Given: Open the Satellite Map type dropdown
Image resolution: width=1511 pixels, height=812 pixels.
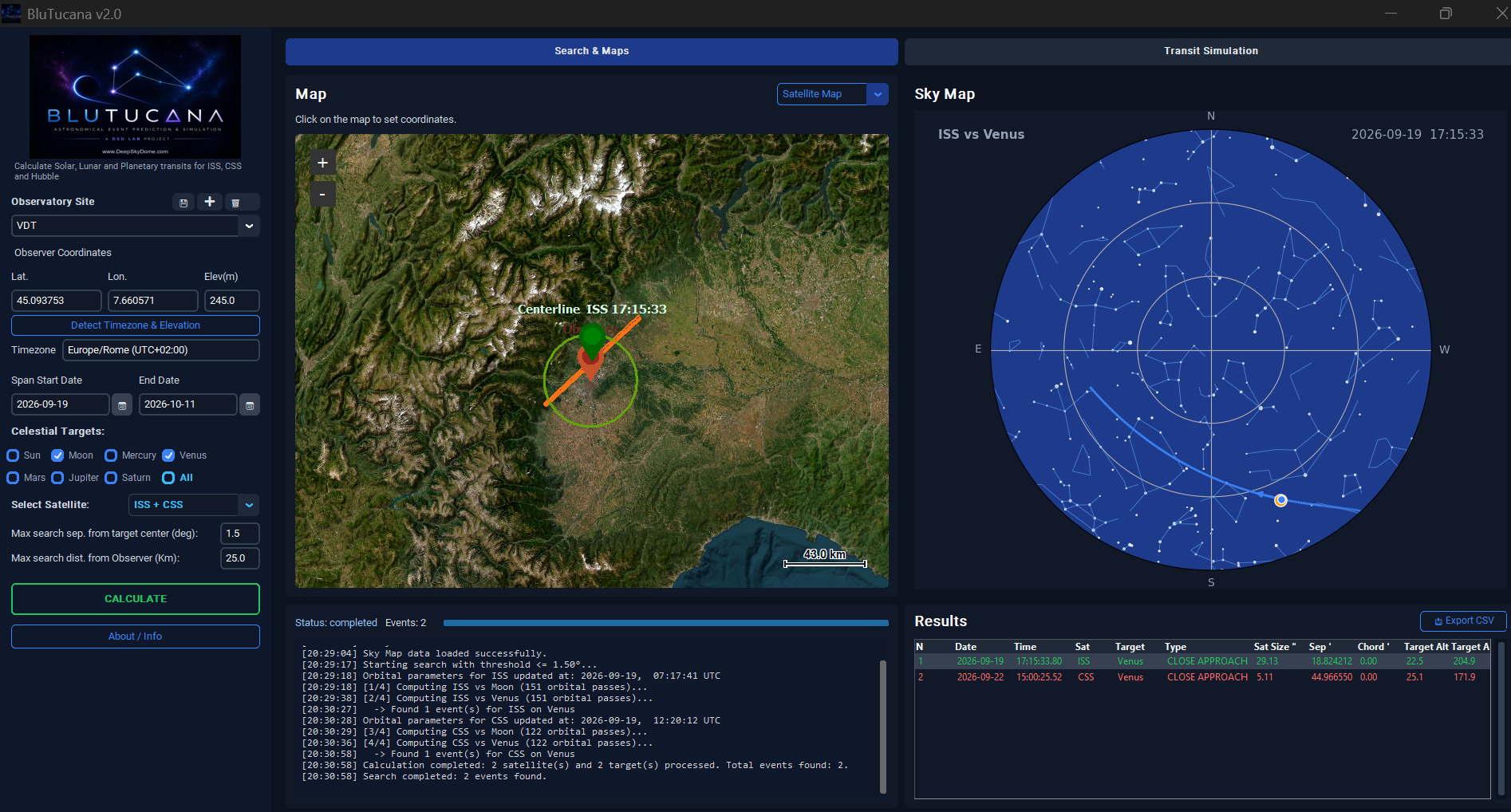Looking at the screenshot, I should point(878,94).
